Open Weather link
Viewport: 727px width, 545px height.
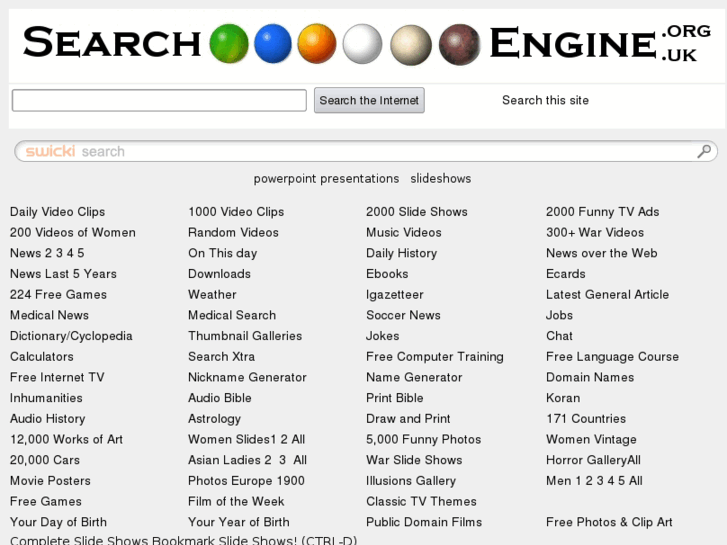click(x=212, y=295)
